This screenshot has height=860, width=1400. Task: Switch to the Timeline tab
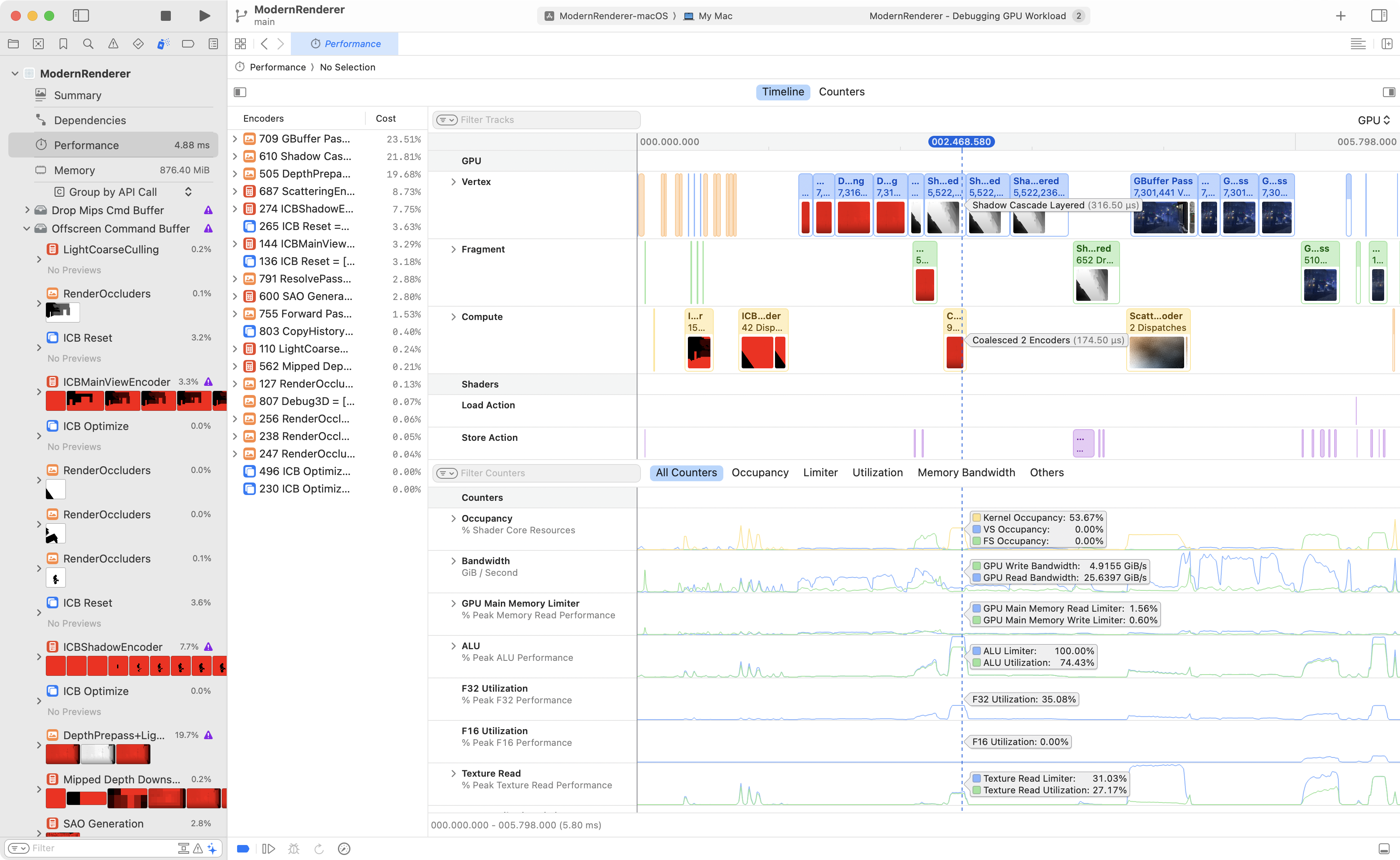pos(782,91)
